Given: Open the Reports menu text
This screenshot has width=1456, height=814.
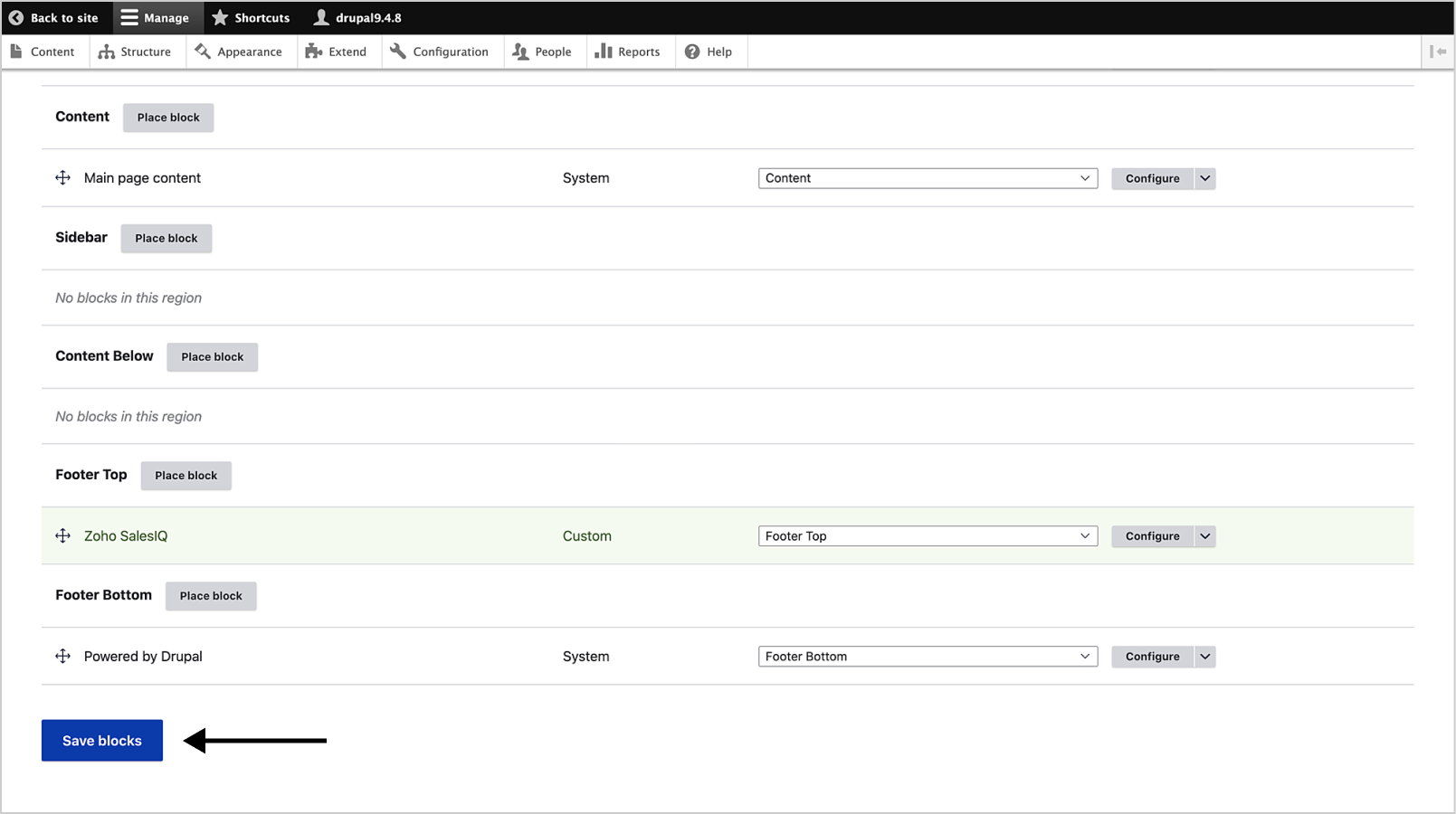Looking at the screenshot, I should pos(639,52).
